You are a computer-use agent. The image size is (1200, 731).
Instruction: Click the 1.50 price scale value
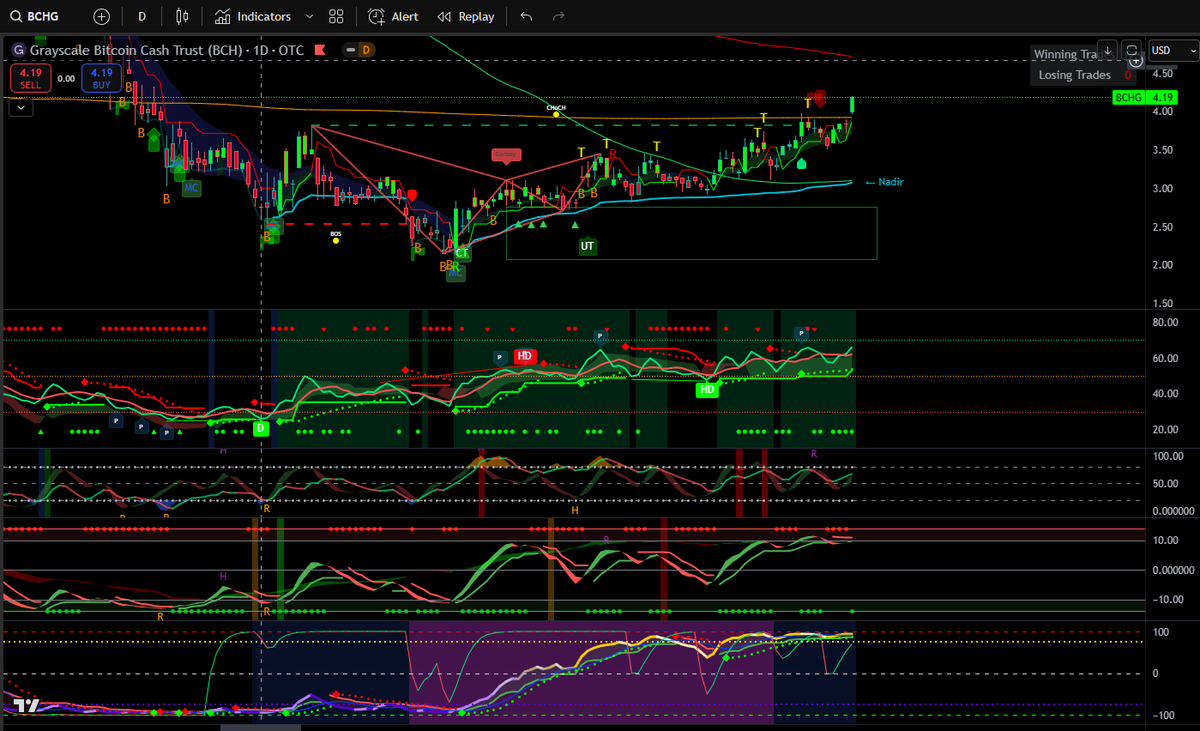[x=1162, y=303]
